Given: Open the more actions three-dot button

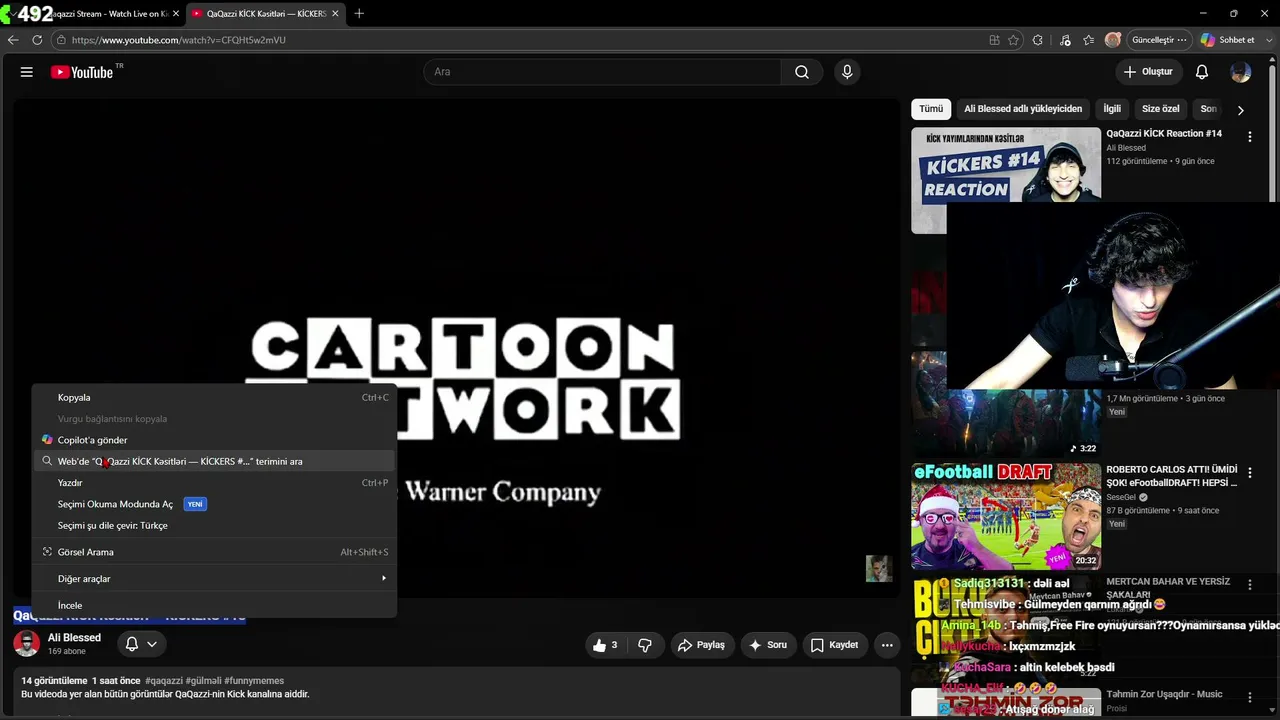Looking at the screenshot, I should click(x=887, y=645).
